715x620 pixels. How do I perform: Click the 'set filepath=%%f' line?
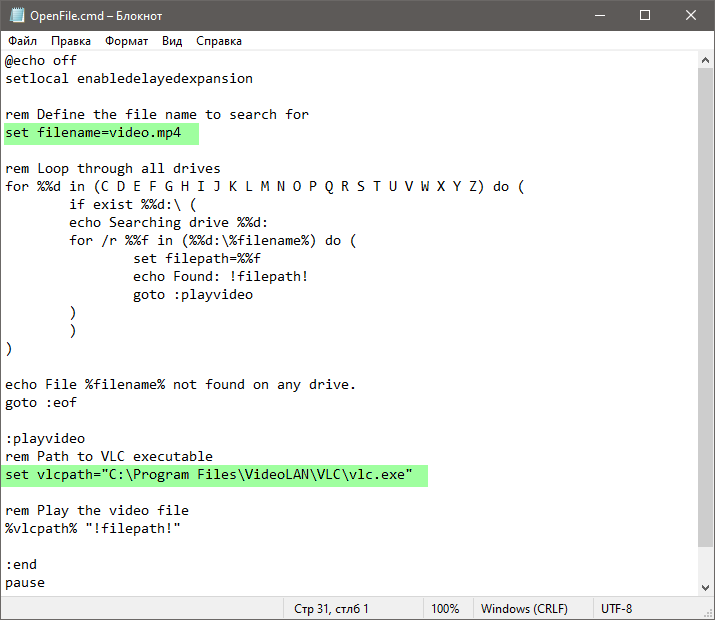pyautogui.click(x=197, y=258)
